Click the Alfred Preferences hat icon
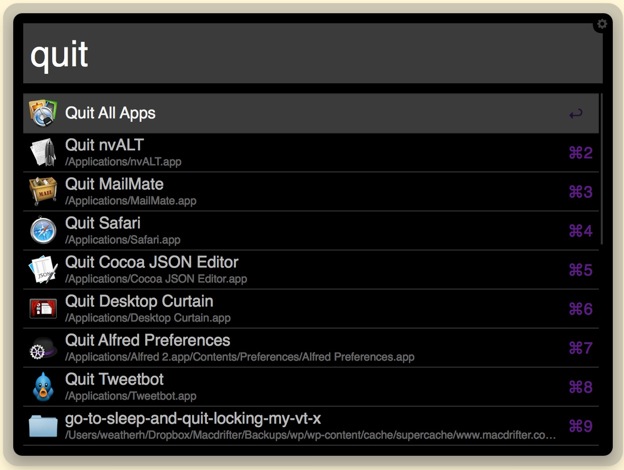 click(43, 348)
